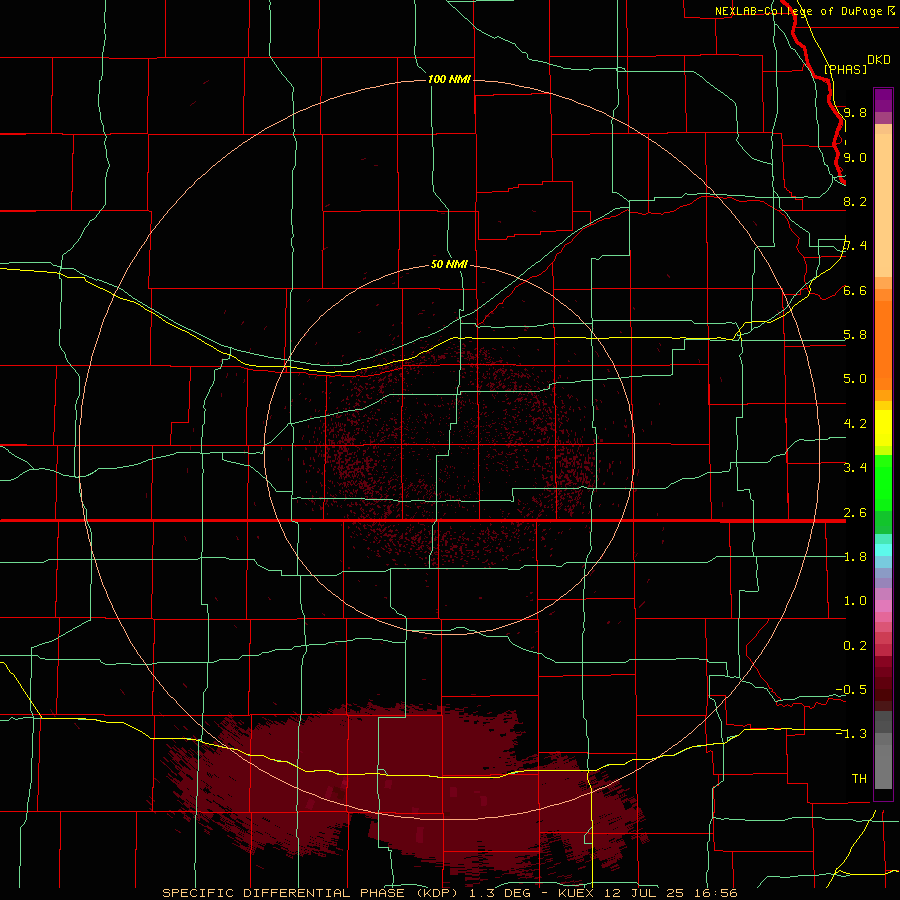Click the 4.2 legend value
Image resolution: width=900 pixels, height=900 pixels.
(855, 424)
